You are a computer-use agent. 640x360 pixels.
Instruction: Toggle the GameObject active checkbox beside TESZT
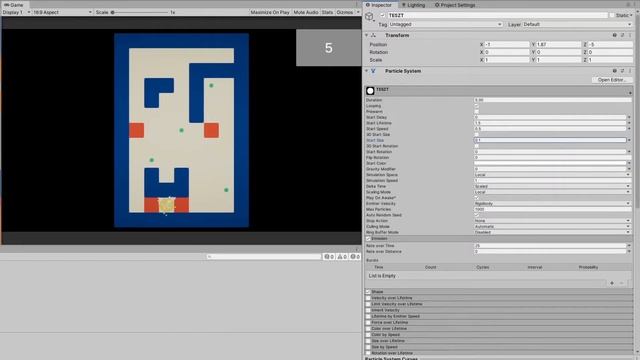click(x=383, y=15)
